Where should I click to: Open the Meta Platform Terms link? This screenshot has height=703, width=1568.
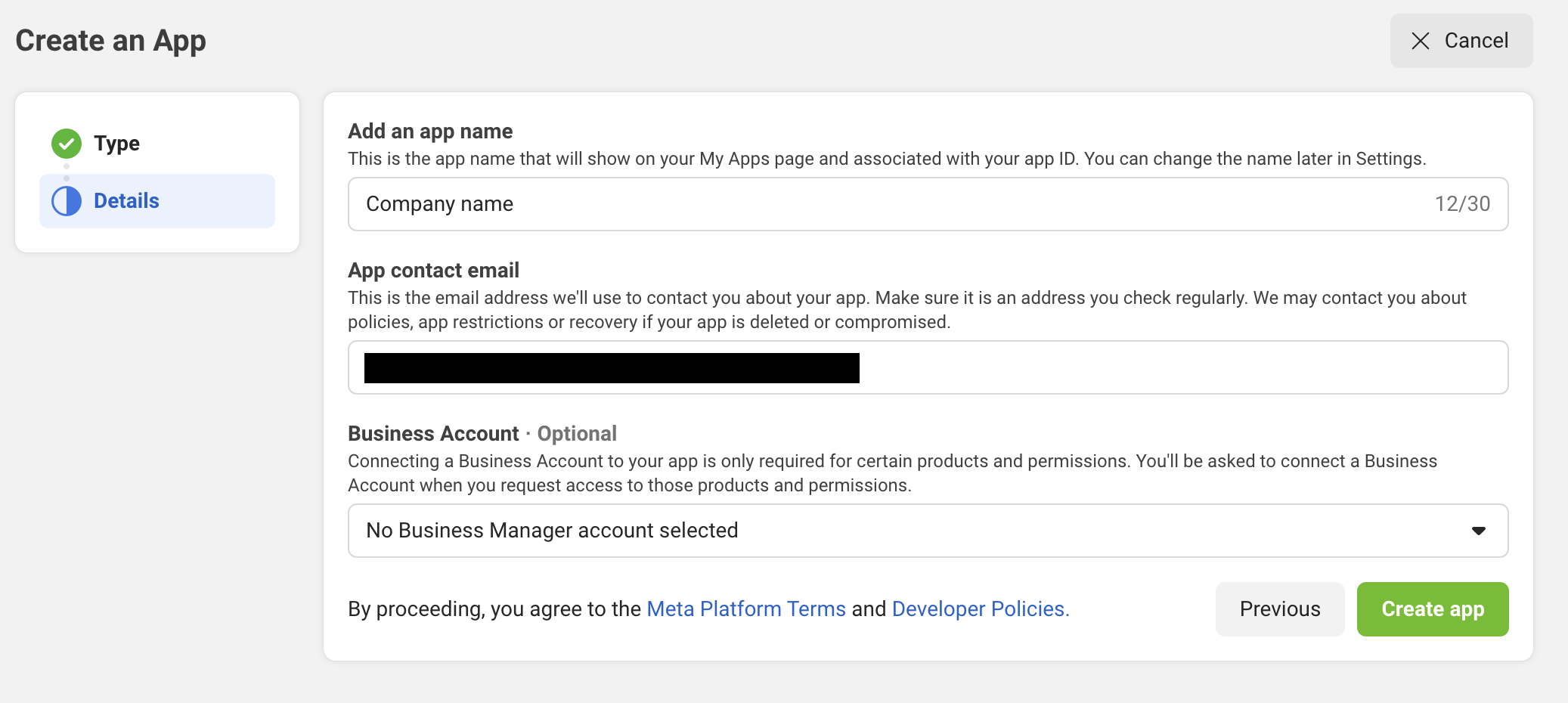click(745, 609)
